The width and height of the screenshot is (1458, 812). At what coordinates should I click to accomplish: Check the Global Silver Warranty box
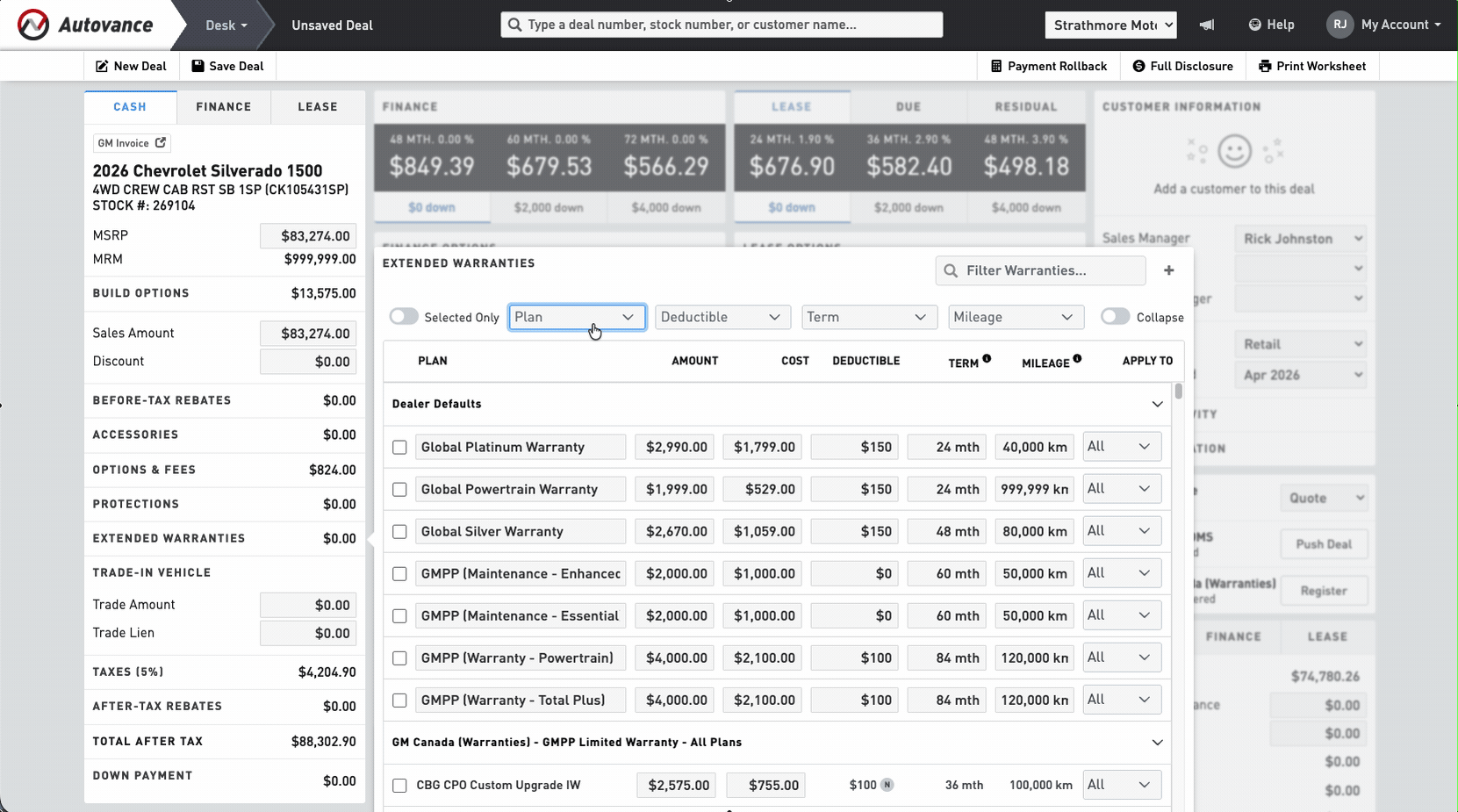point(399,531)
